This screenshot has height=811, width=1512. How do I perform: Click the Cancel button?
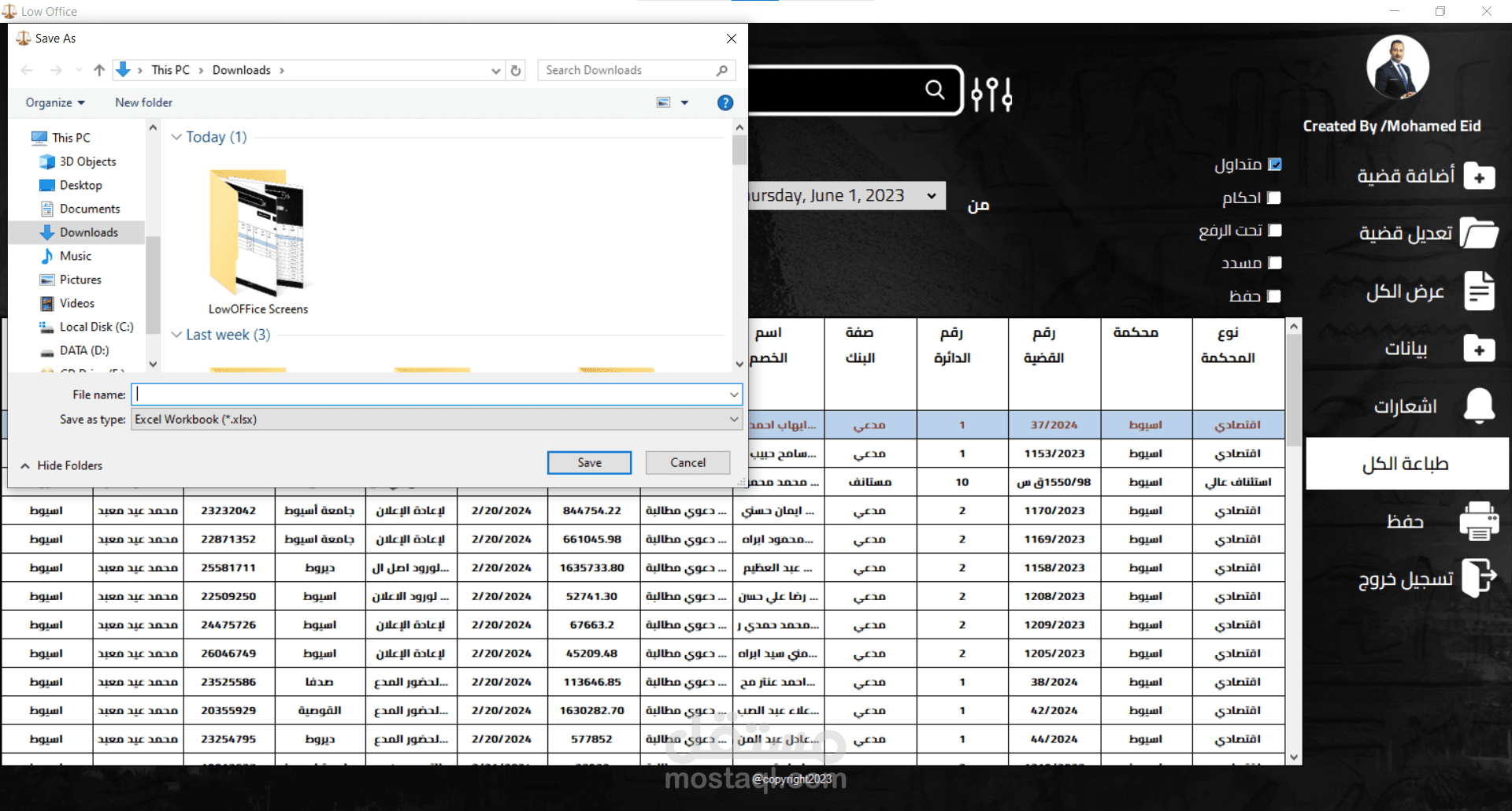coord(687,463)
